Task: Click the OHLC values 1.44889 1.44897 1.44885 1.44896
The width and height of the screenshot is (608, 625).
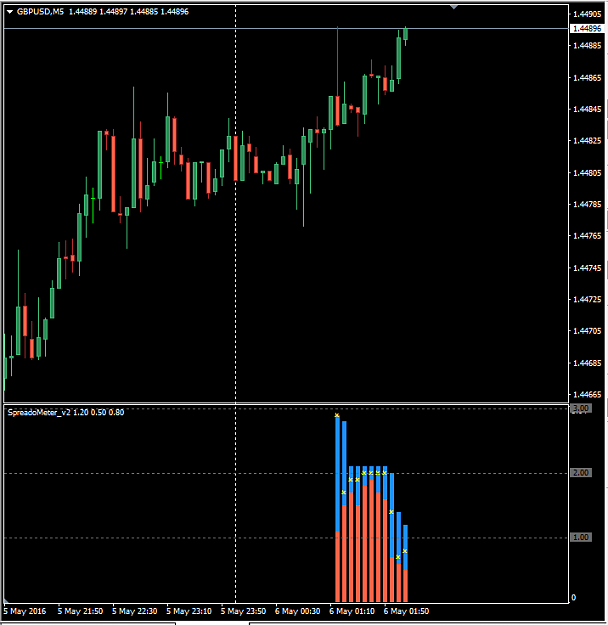Action: [x=129, y=12]
